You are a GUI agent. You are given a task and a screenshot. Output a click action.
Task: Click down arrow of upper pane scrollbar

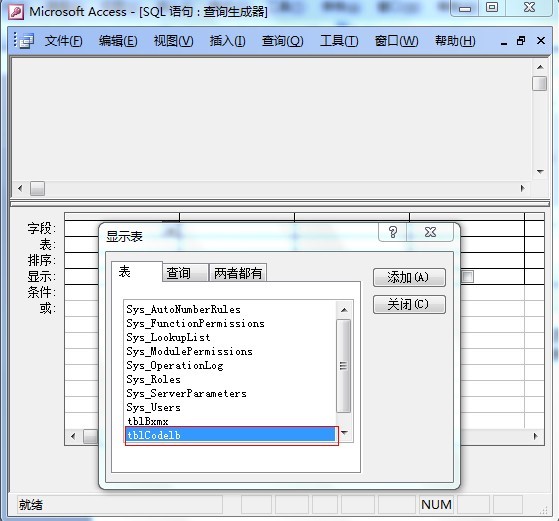(x=540, y=172)
